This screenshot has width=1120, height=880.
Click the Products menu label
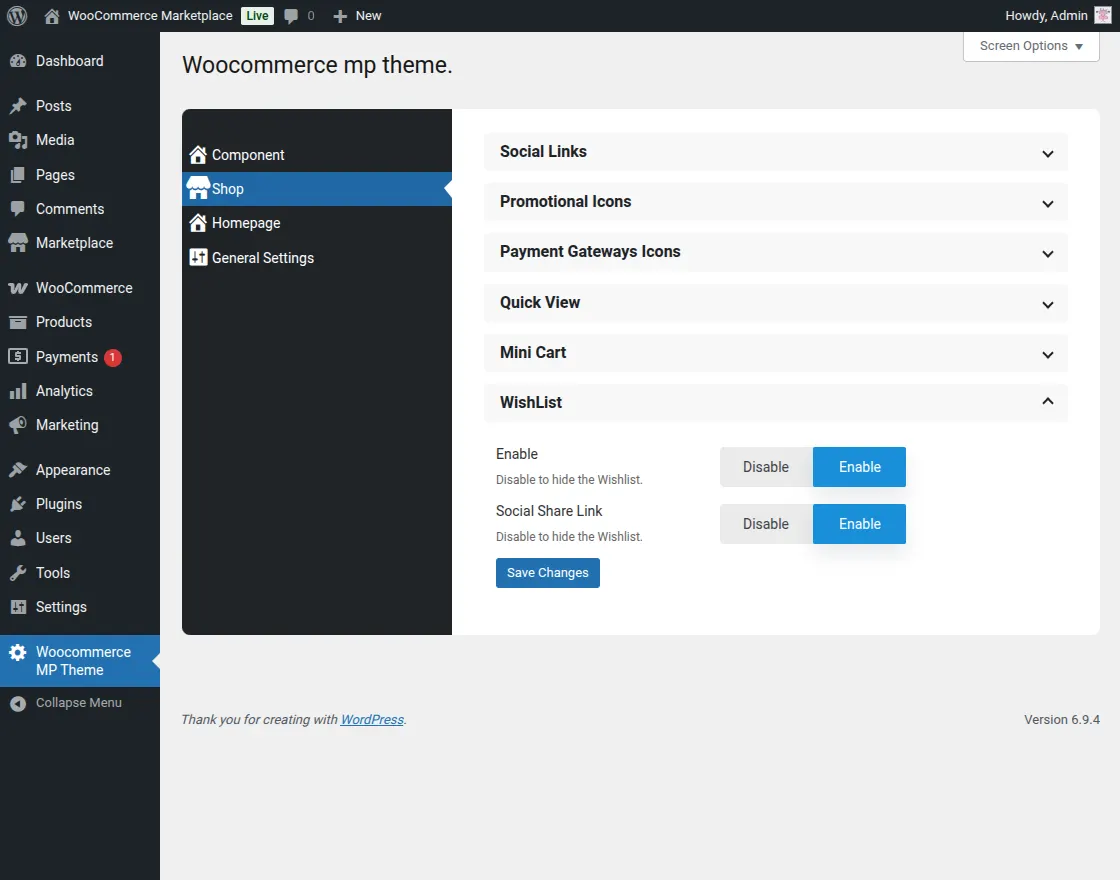64,322
